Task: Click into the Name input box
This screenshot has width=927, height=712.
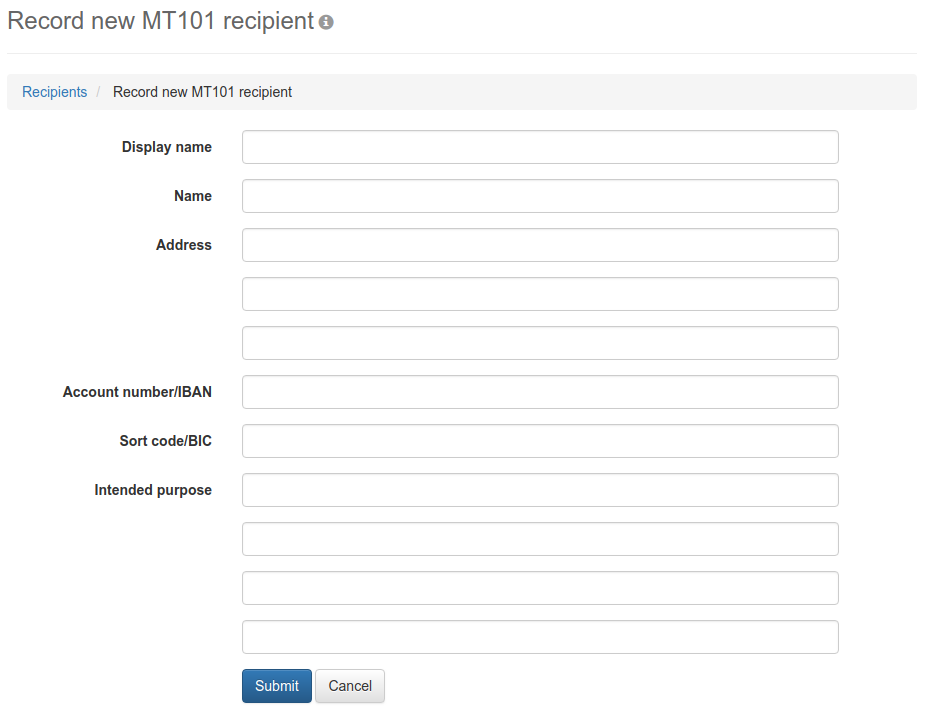Action: [x=540, y=196]
